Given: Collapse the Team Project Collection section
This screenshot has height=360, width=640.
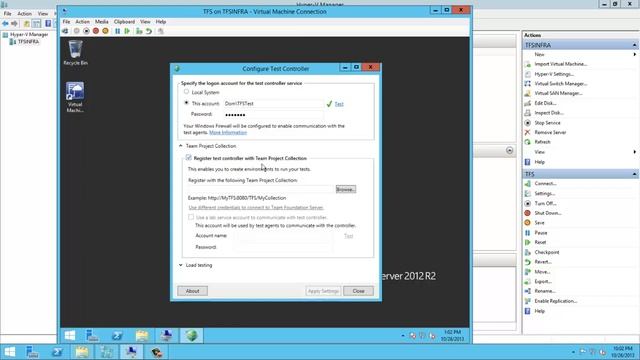Looking at the screenshot, I should pyautogui.click(x=181, y=146).
